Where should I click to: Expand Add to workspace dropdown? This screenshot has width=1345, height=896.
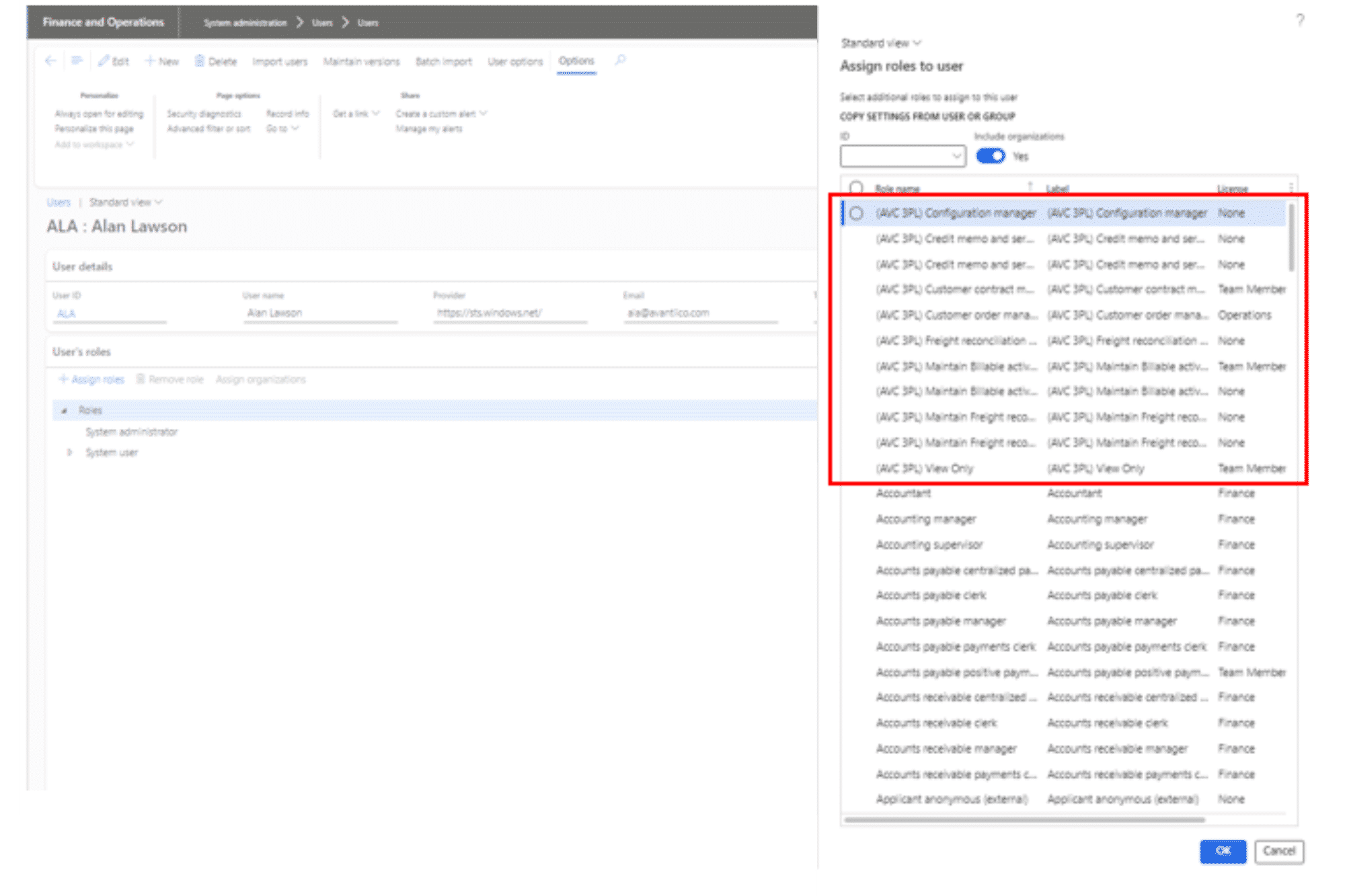[94, 145]
